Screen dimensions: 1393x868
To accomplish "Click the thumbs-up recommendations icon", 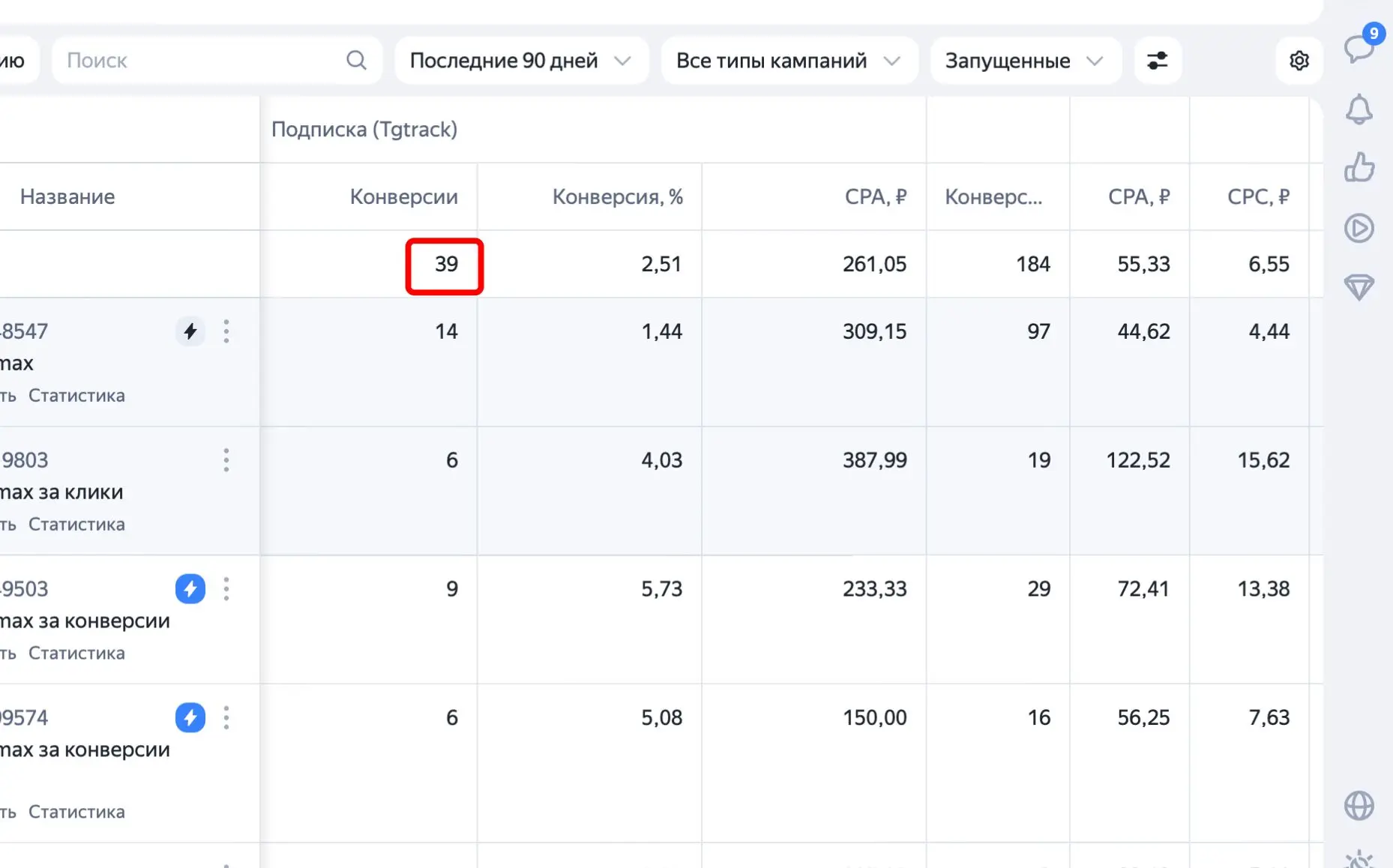I will 1359,167.
